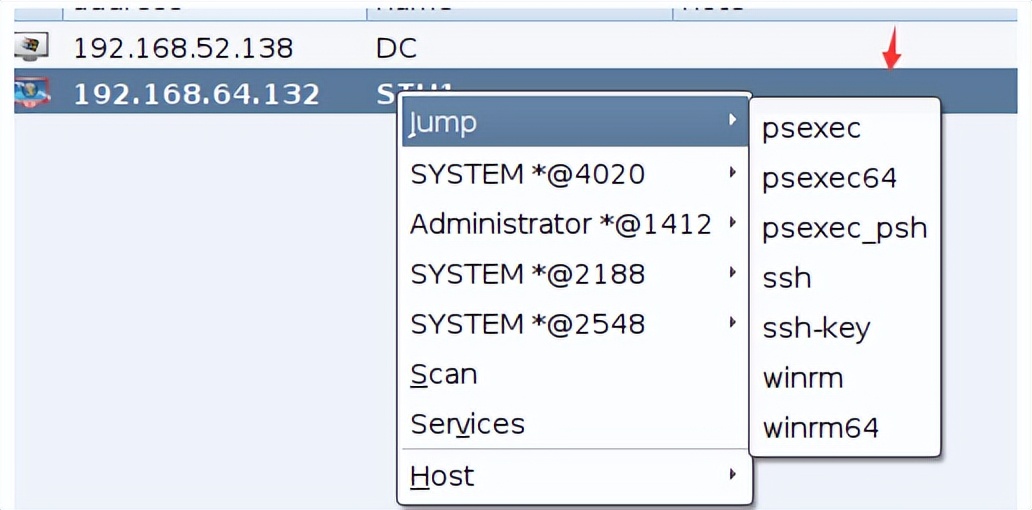Select winrm from the Jump submenu

click(x=845, y=378)
